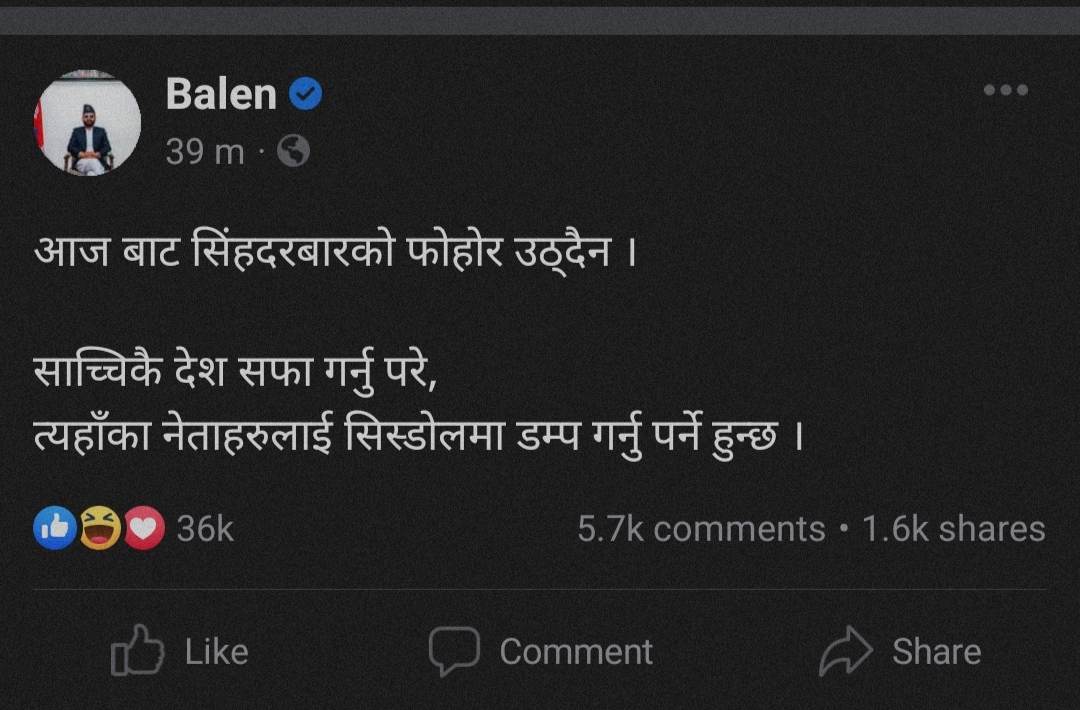
Task: Open Balen's profile picture
Action: (x=88, y=124)
